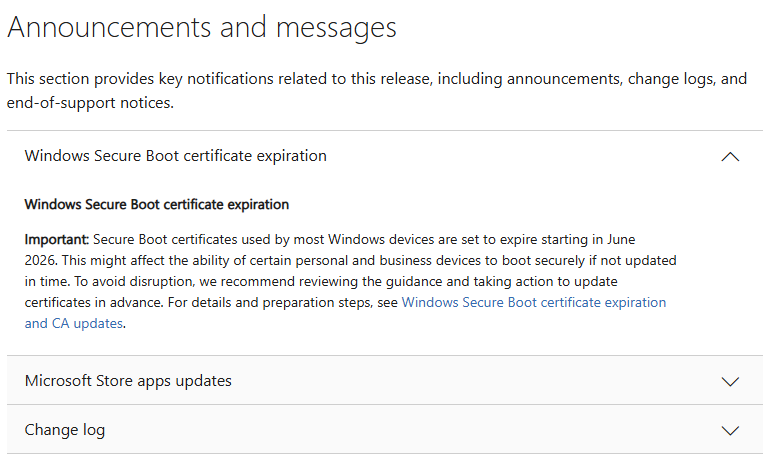The image size is (772, 465).
Task: Collapse the Windows Secure Boot certificate expiration header
Action: tap(176, 156)
